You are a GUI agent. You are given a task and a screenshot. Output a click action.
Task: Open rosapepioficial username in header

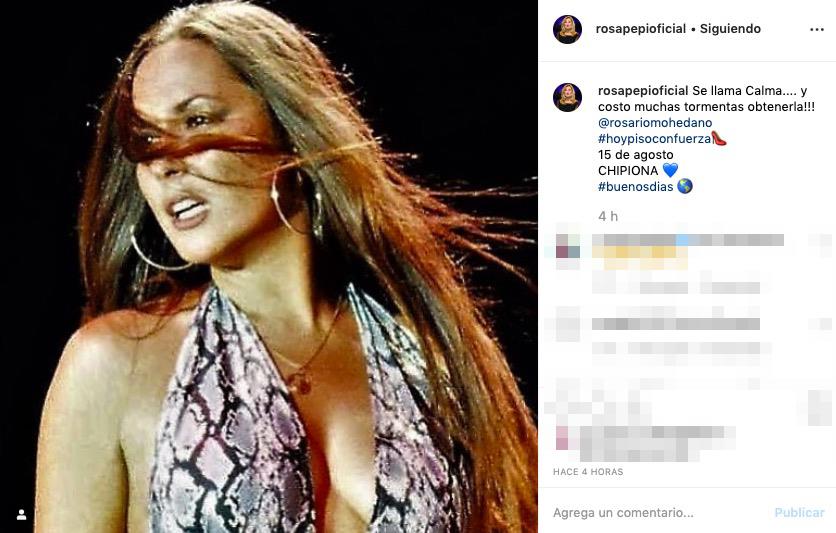click(x=640, y=29)
